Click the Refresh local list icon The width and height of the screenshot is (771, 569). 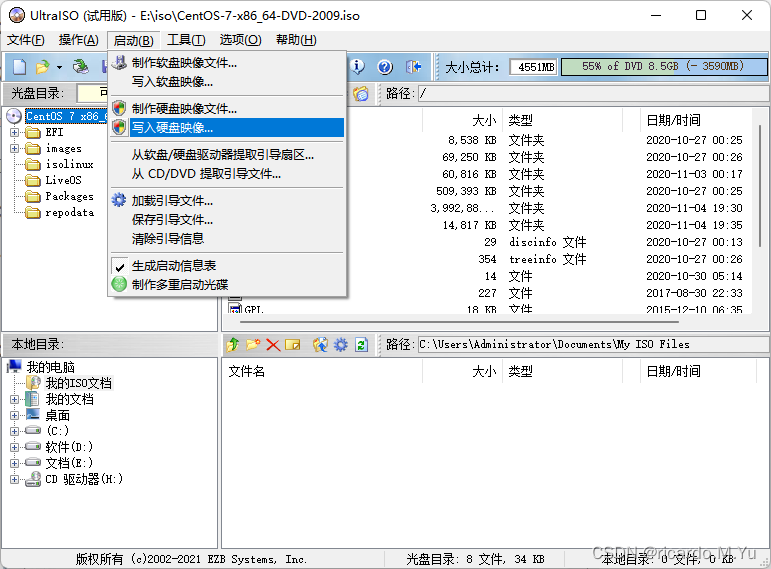pos(361,345)
